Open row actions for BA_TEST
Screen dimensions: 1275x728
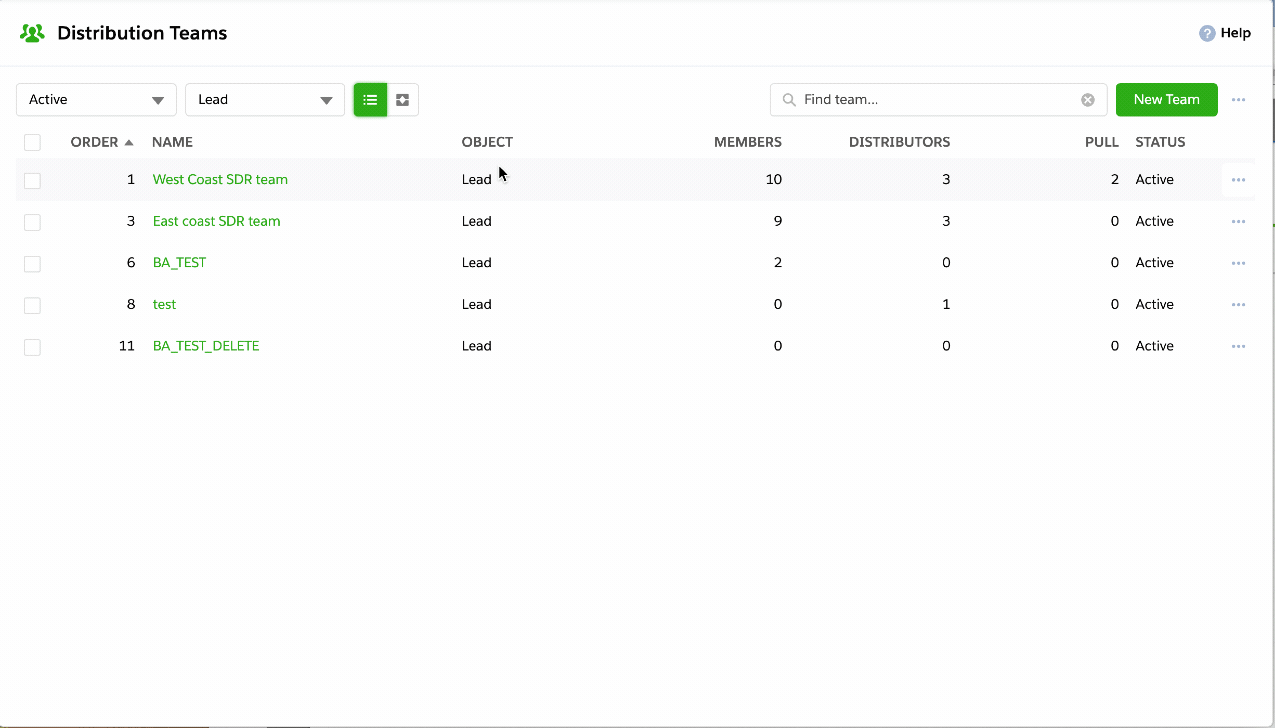[x=1238, y=263]
